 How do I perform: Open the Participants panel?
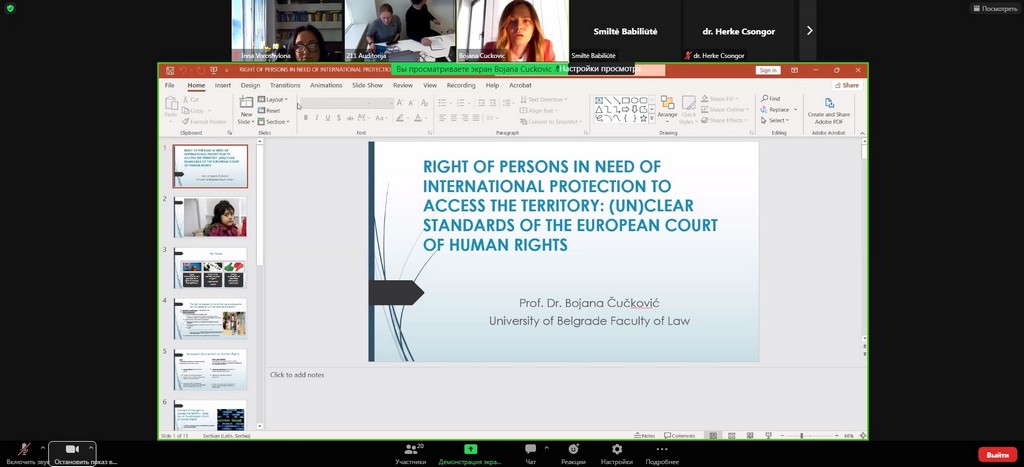click(410, 451)
